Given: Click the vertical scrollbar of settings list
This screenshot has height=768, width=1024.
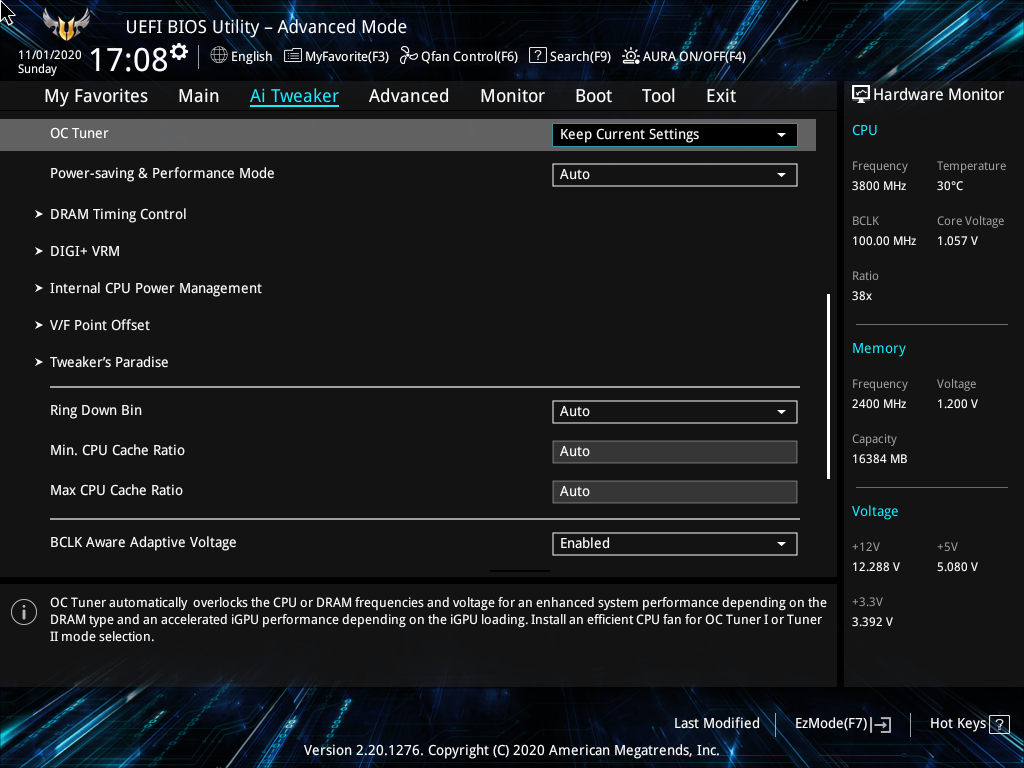Looking at the screenshot, I should [x=828, y=387].
